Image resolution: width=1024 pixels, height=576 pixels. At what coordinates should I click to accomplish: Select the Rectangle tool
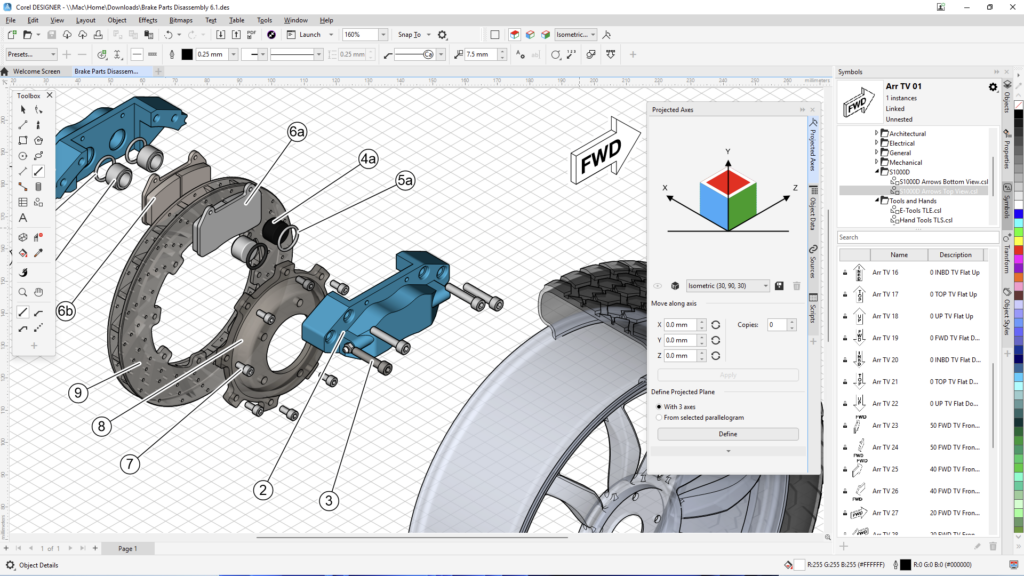coord(23,141)
